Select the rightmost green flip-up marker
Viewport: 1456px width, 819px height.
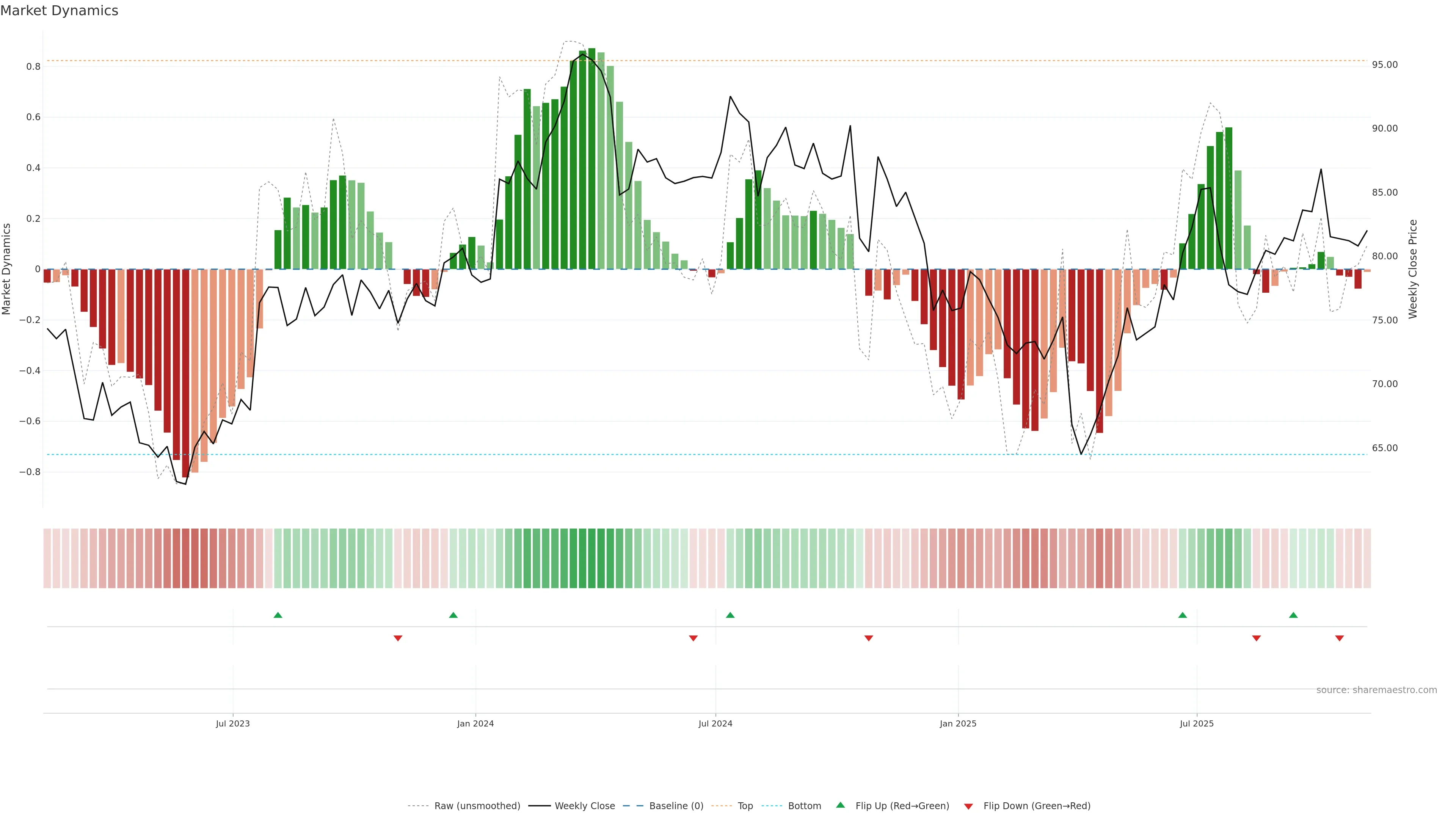pyautogui.click(x=1293, y=615)
